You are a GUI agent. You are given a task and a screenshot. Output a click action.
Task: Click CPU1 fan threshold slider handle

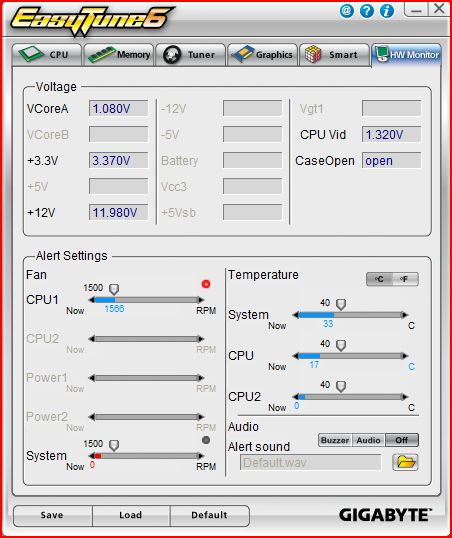pyautogui.click(x=114, y=289)
